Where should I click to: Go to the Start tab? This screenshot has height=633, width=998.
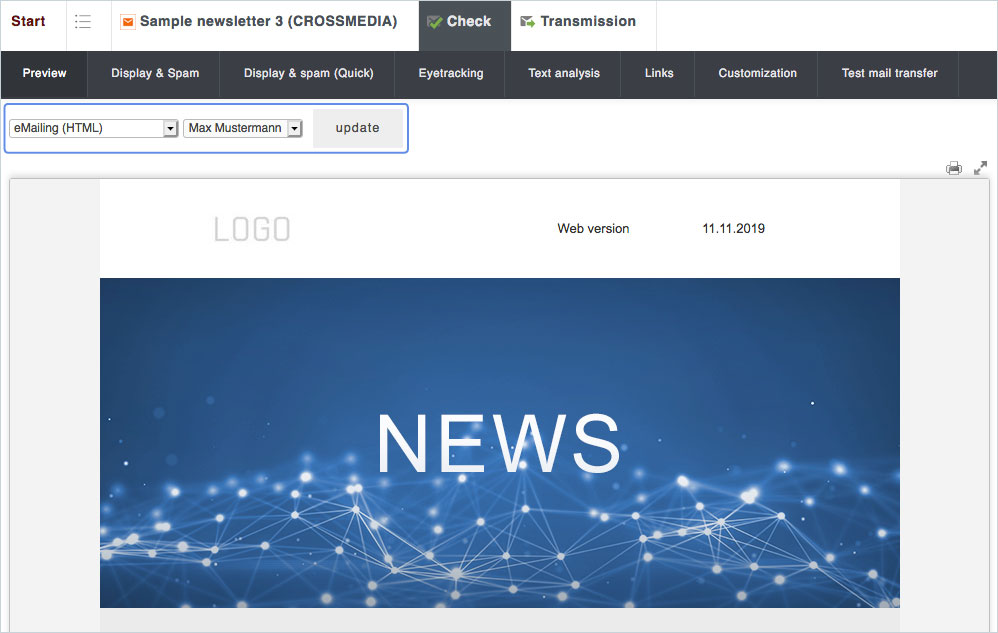29,21
